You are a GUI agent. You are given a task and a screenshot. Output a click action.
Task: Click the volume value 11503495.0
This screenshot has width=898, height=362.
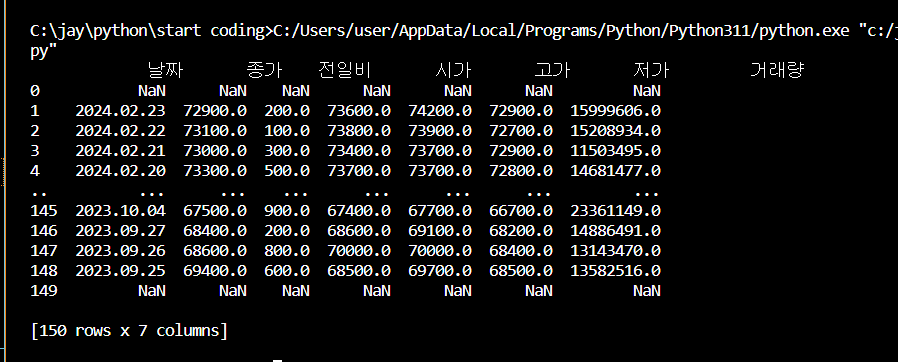tap(615, 151)
